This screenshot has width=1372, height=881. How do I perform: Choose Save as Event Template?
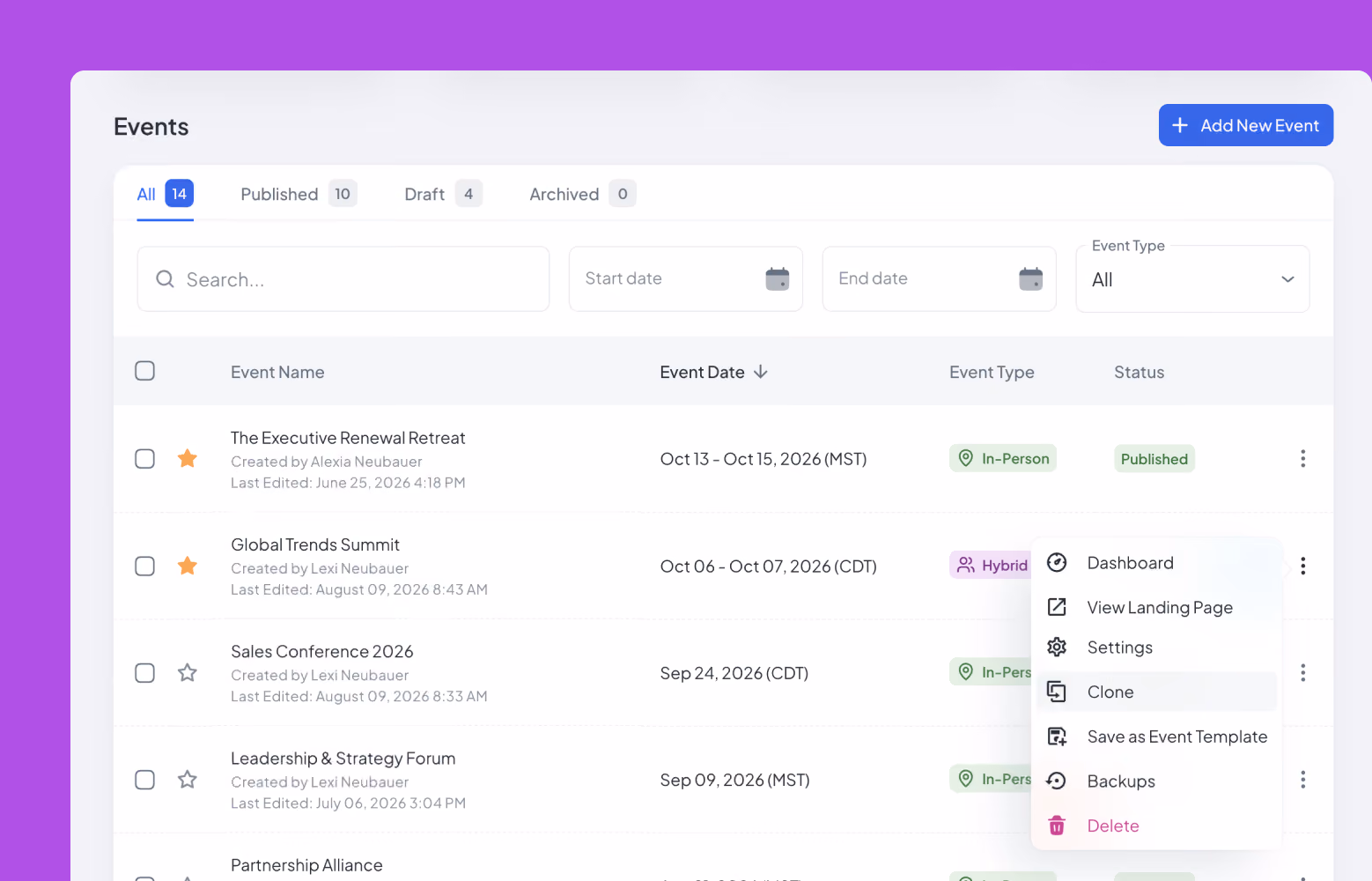click(x=1157, y=737)
